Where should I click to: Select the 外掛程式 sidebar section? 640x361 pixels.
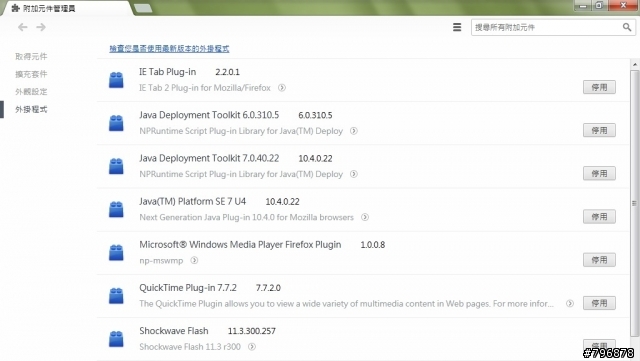[31, 109]
